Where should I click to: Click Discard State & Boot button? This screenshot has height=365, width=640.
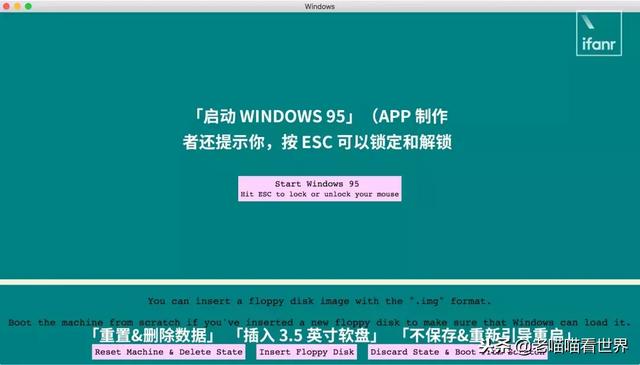click(458, 352)
